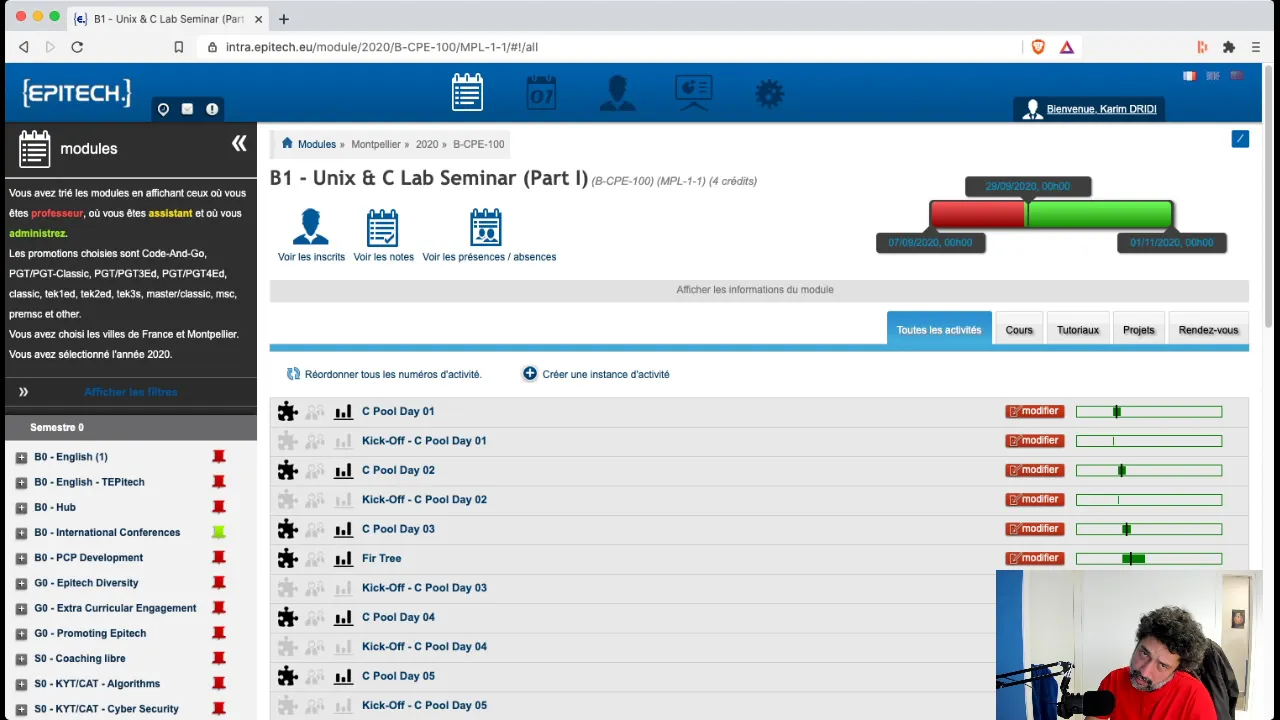
Task: Switch to the Rendez-vous tab
Action: coord(1208,329)
